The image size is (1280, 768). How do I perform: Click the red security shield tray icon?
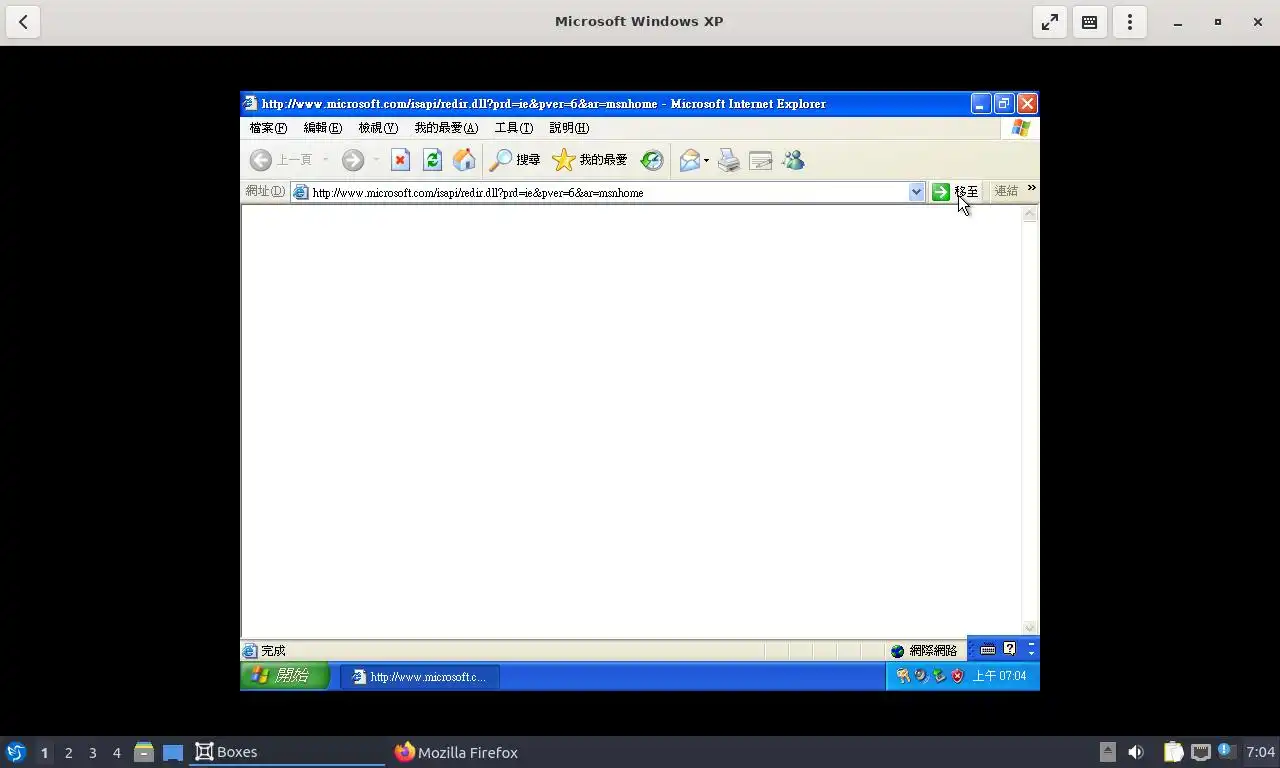click(958, 676)
